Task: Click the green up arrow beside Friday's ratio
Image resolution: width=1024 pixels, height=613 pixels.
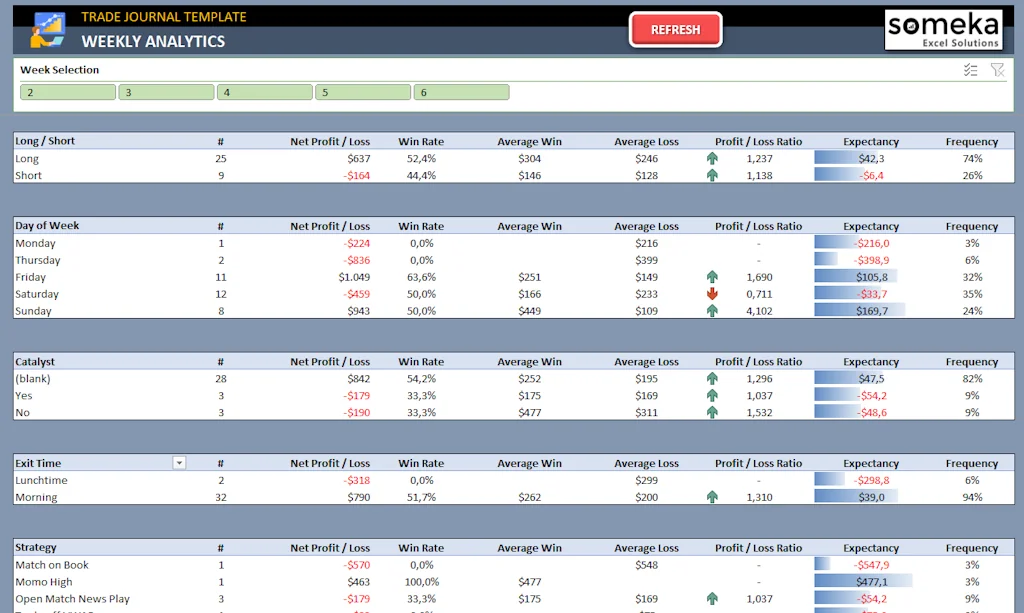Action: 711,277
